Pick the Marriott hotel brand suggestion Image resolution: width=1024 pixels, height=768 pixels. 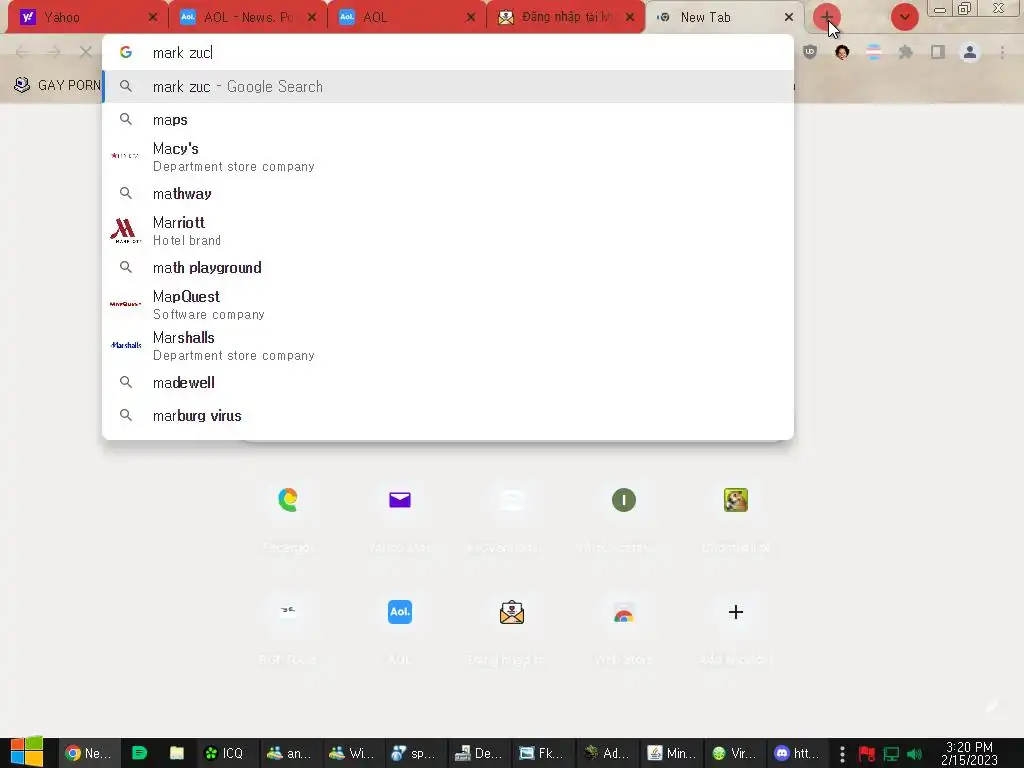point(448,231)
